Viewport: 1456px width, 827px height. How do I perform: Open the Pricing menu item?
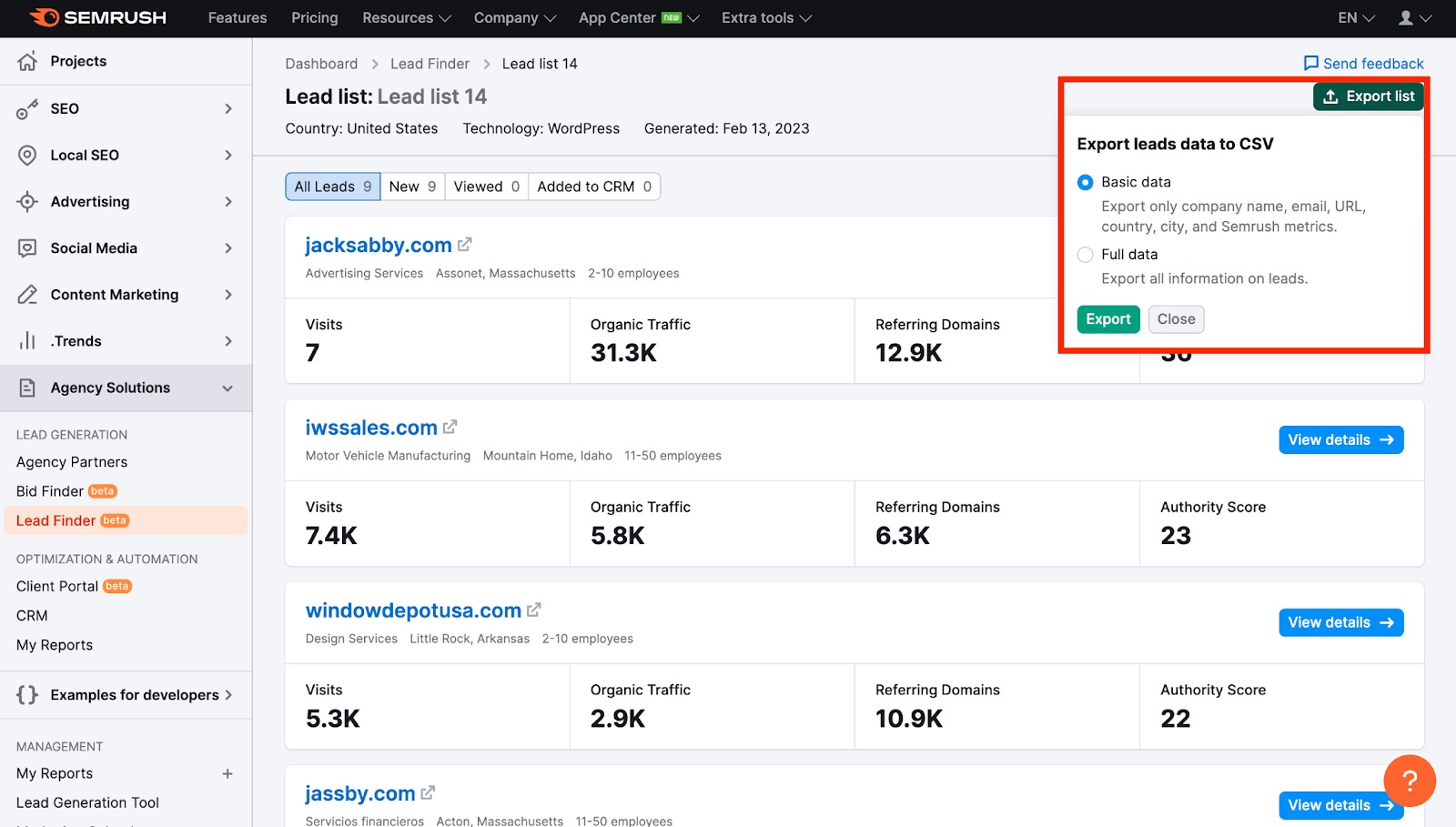coord(315,17)
